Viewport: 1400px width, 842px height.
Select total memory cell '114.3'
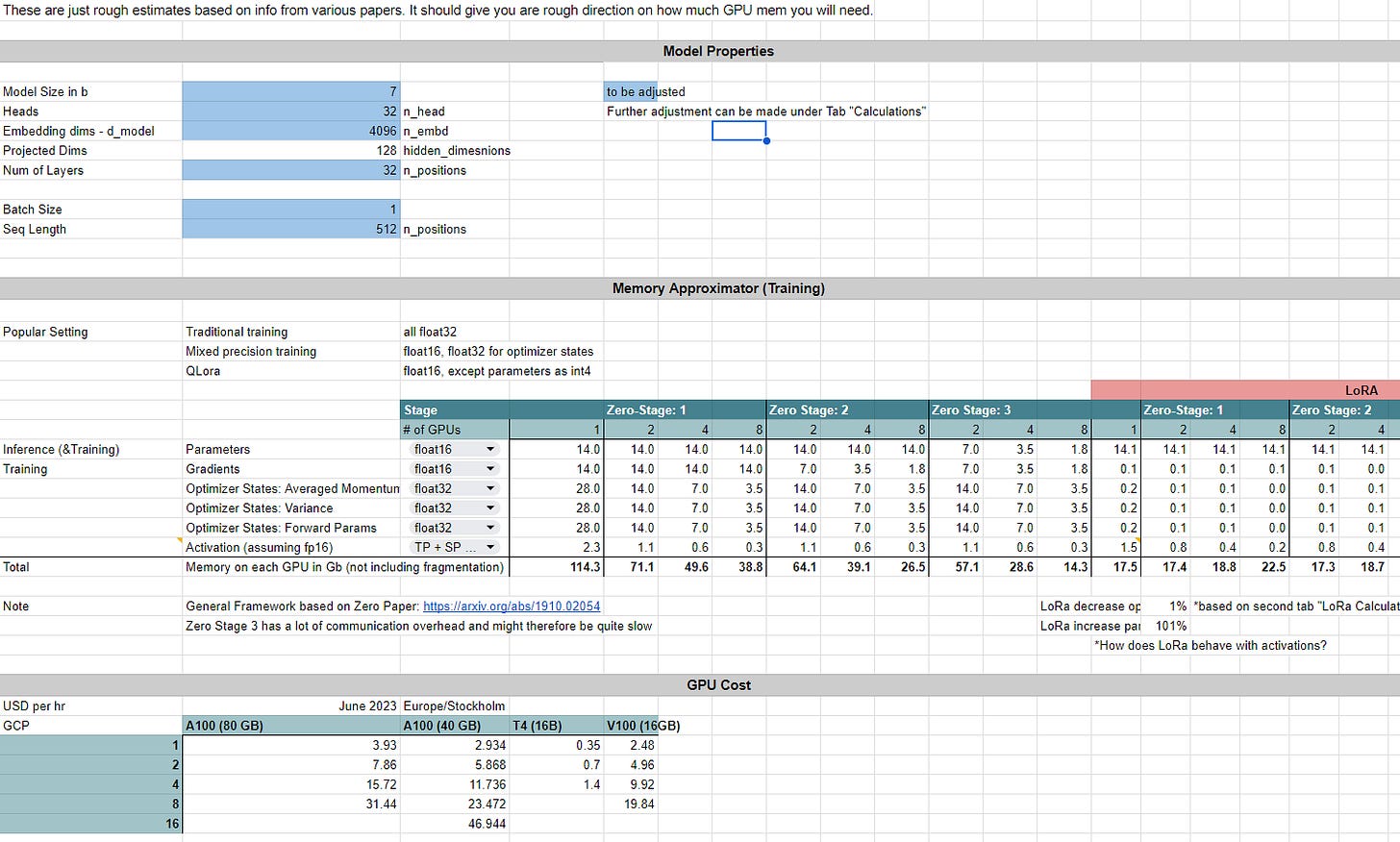pyautogui.click(x=557, y=567)
